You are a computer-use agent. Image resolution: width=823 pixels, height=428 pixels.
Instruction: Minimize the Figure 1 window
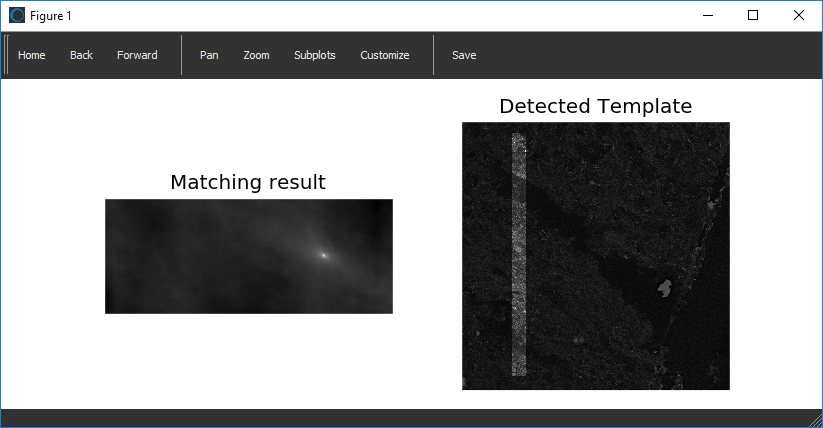[x=707, y=16]
